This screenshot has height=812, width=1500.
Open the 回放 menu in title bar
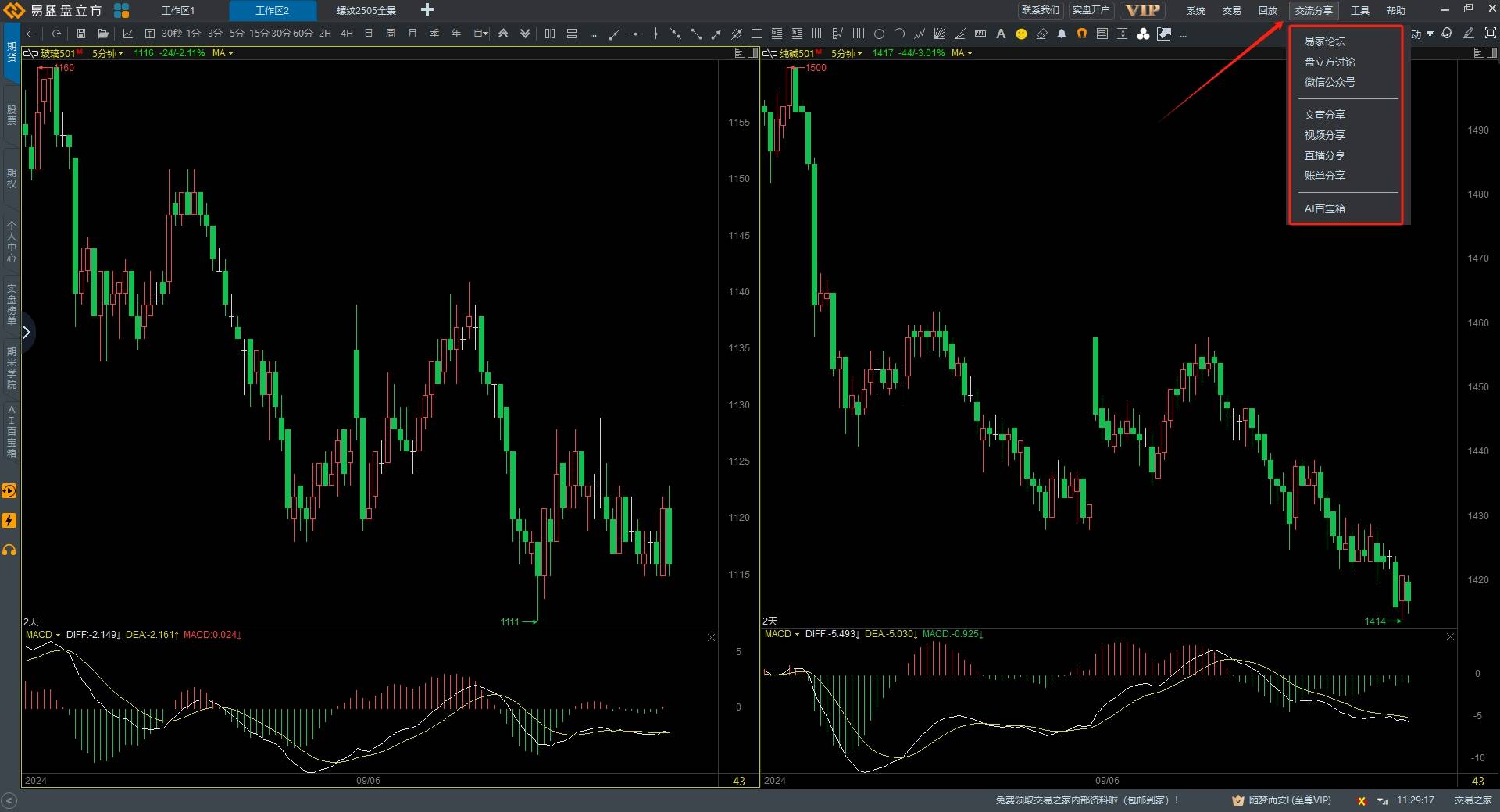(x=1267, y=10)
